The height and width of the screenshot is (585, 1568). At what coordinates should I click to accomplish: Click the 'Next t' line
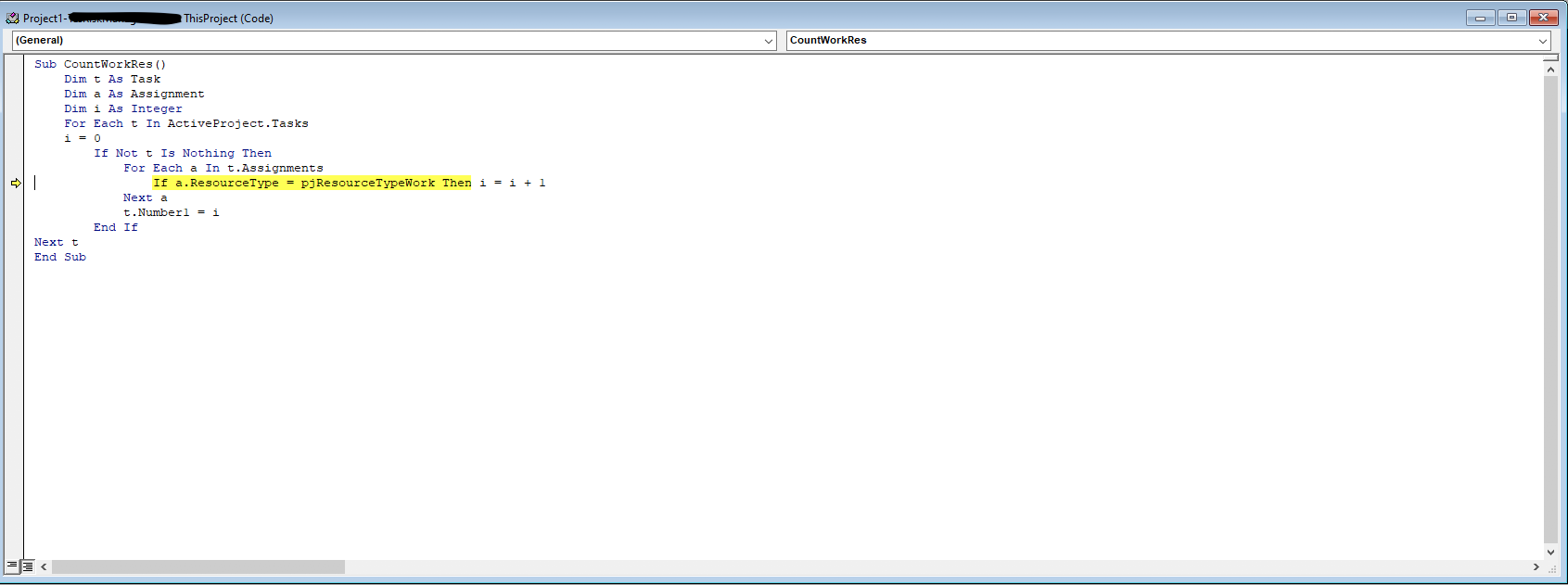click(57, 243)
